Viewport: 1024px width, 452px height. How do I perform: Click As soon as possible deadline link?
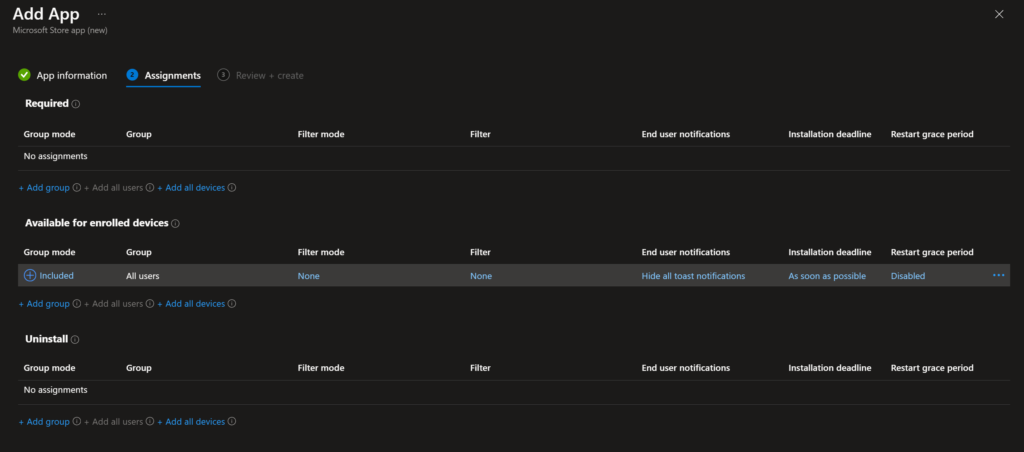pyautogui.click(x=827, y=276)
